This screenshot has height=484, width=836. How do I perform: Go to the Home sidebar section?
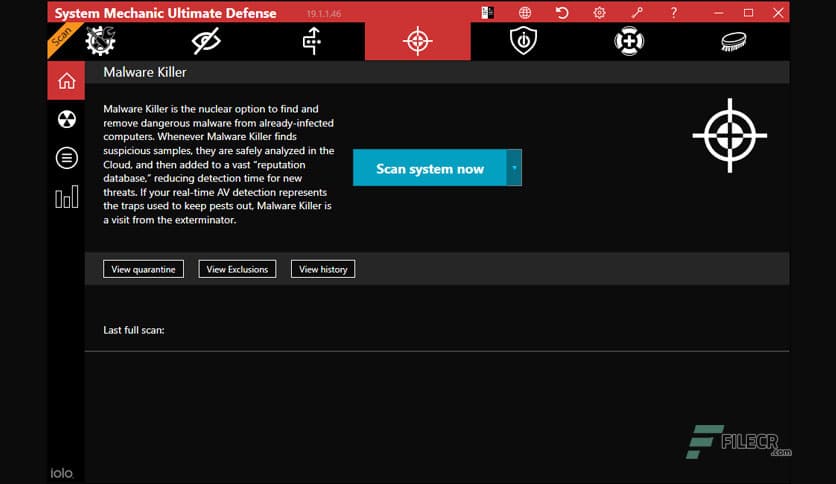click(66, 81)
